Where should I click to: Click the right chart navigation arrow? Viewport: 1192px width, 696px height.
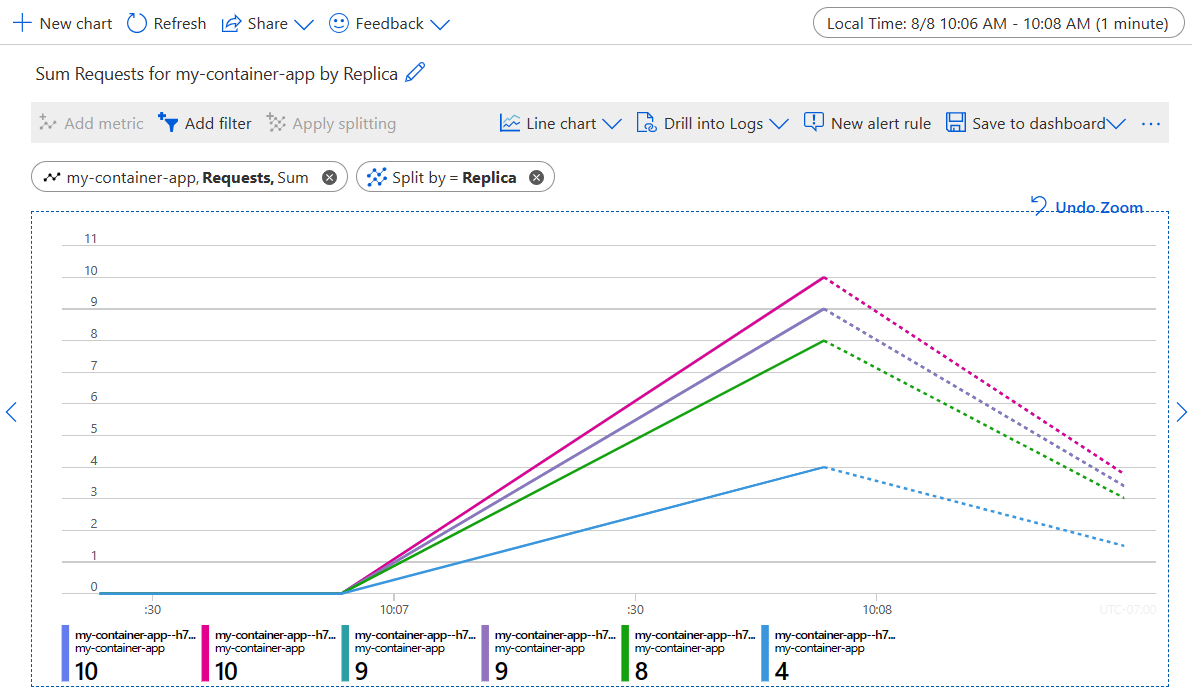1182,412
